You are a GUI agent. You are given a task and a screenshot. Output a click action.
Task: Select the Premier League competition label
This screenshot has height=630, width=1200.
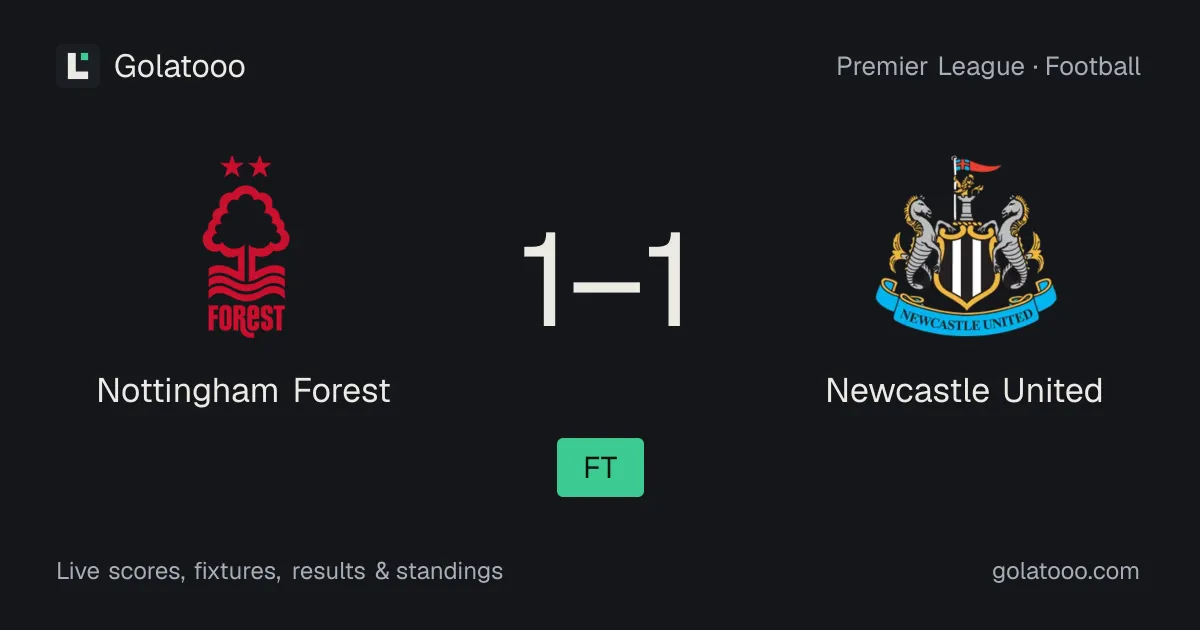[930, 67]
